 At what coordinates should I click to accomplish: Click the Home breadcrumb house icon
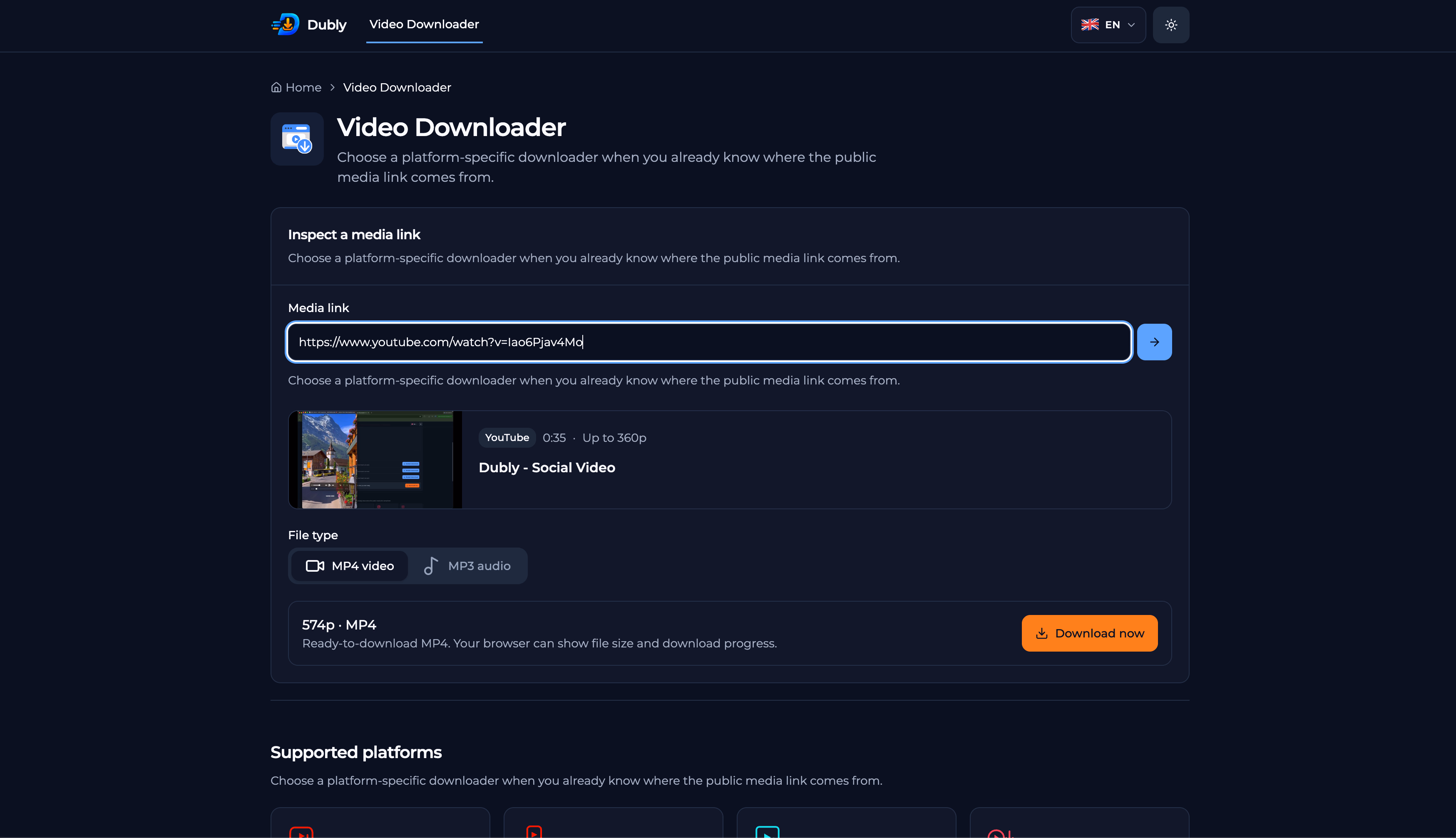(276, 87)
